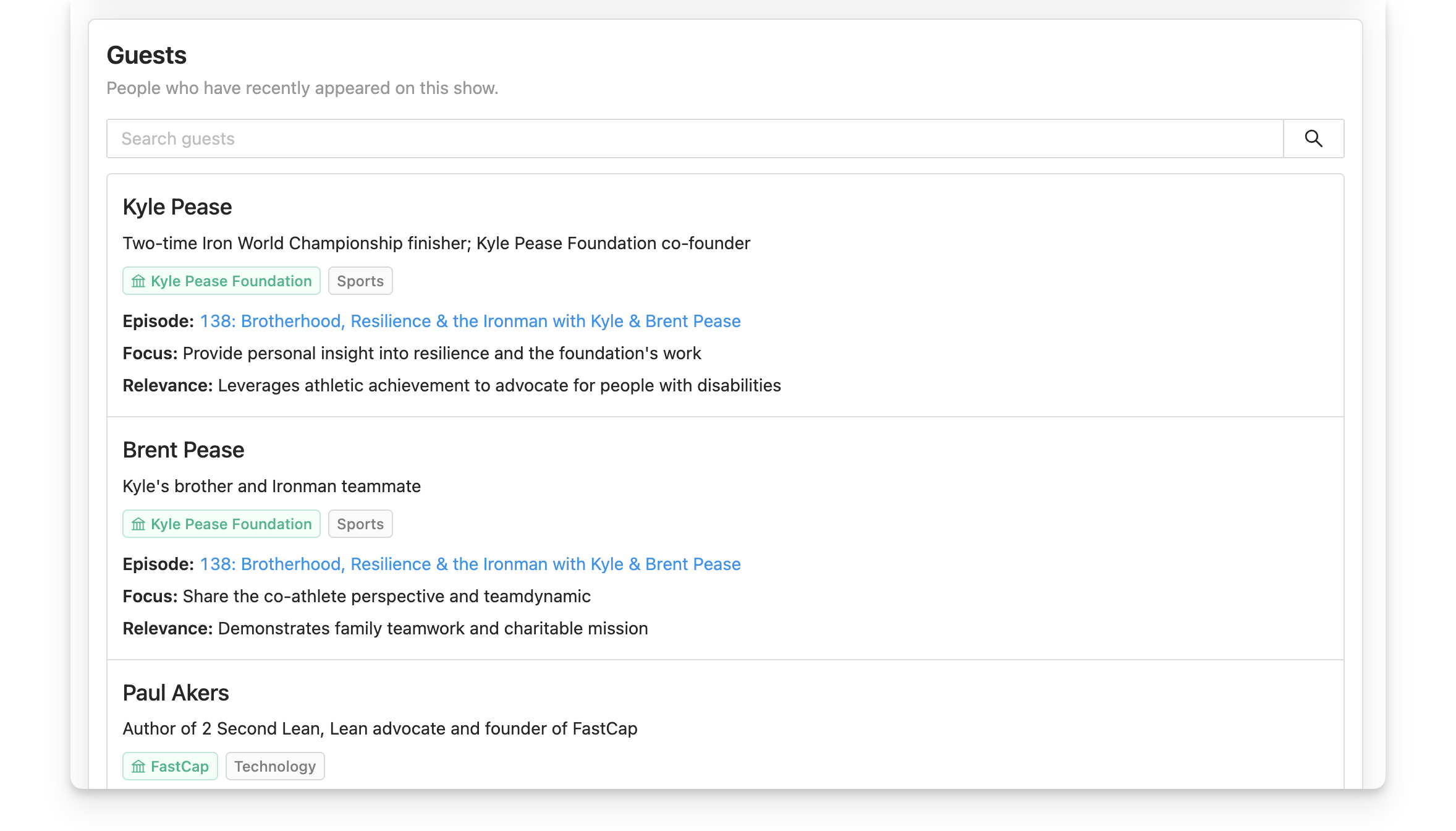Click the Kyle Pease guest name
1456x831 pixels.
point(177,207)
